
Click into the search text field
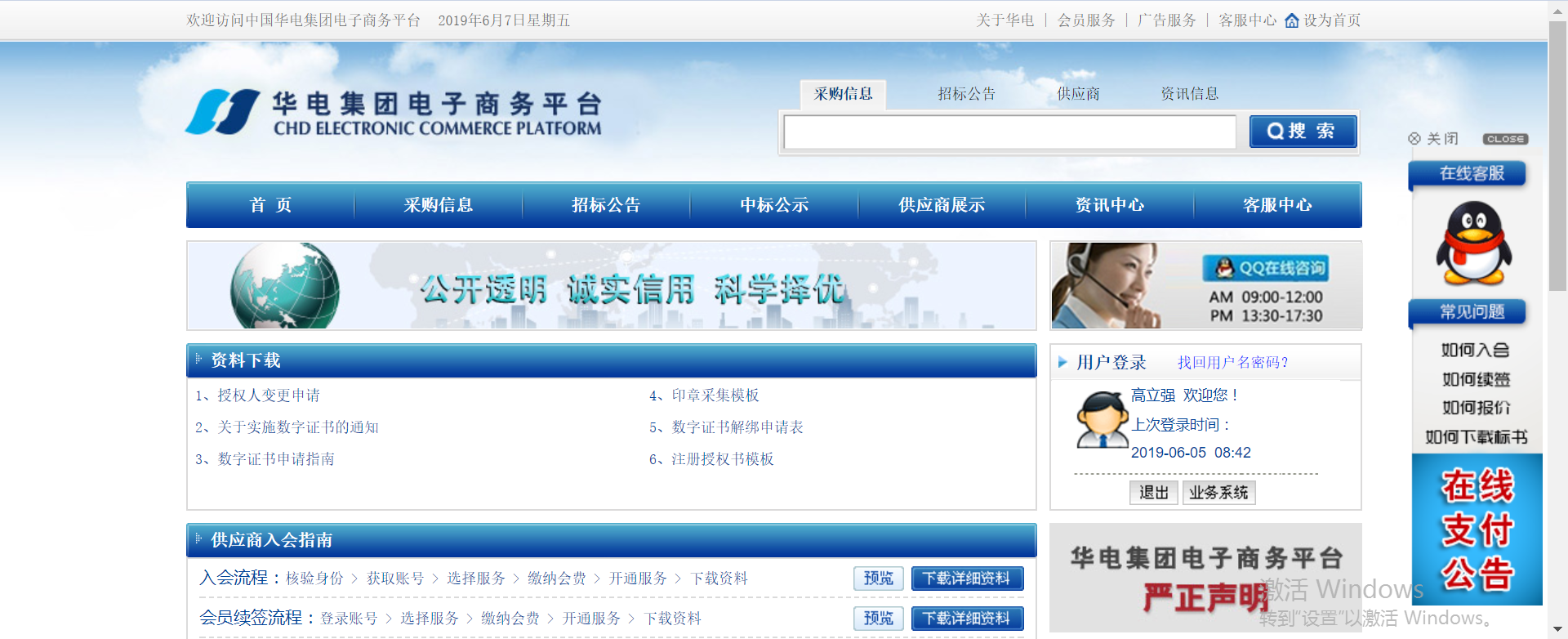point(1009,132)
